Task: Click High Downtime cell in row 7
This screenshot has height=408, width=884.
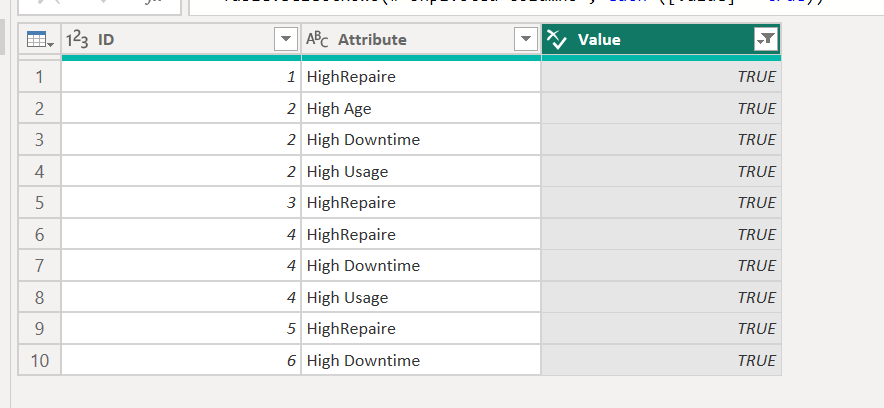Action: point(421,266)
